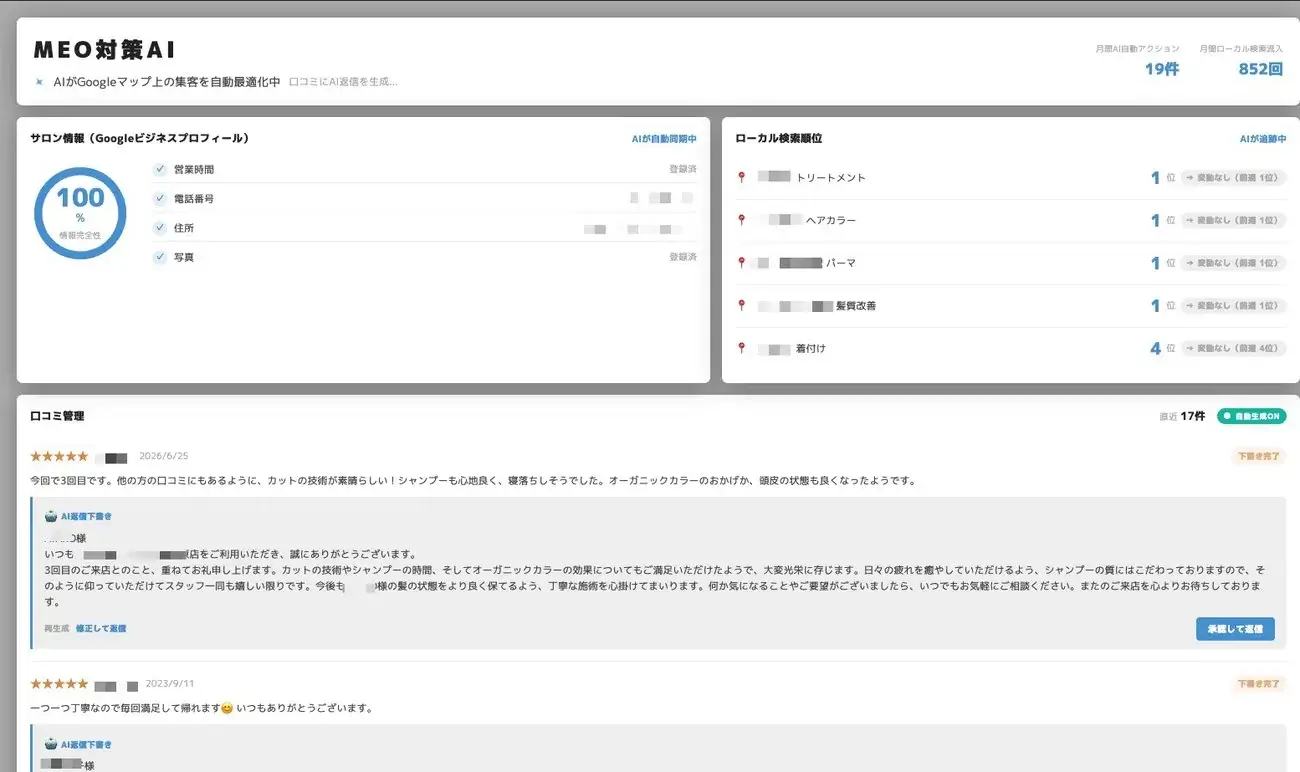Click the 852回 local search inflow value
Image resolution: width=1300 pixels, height=772 pixels.
click(x=1260, y=69)
